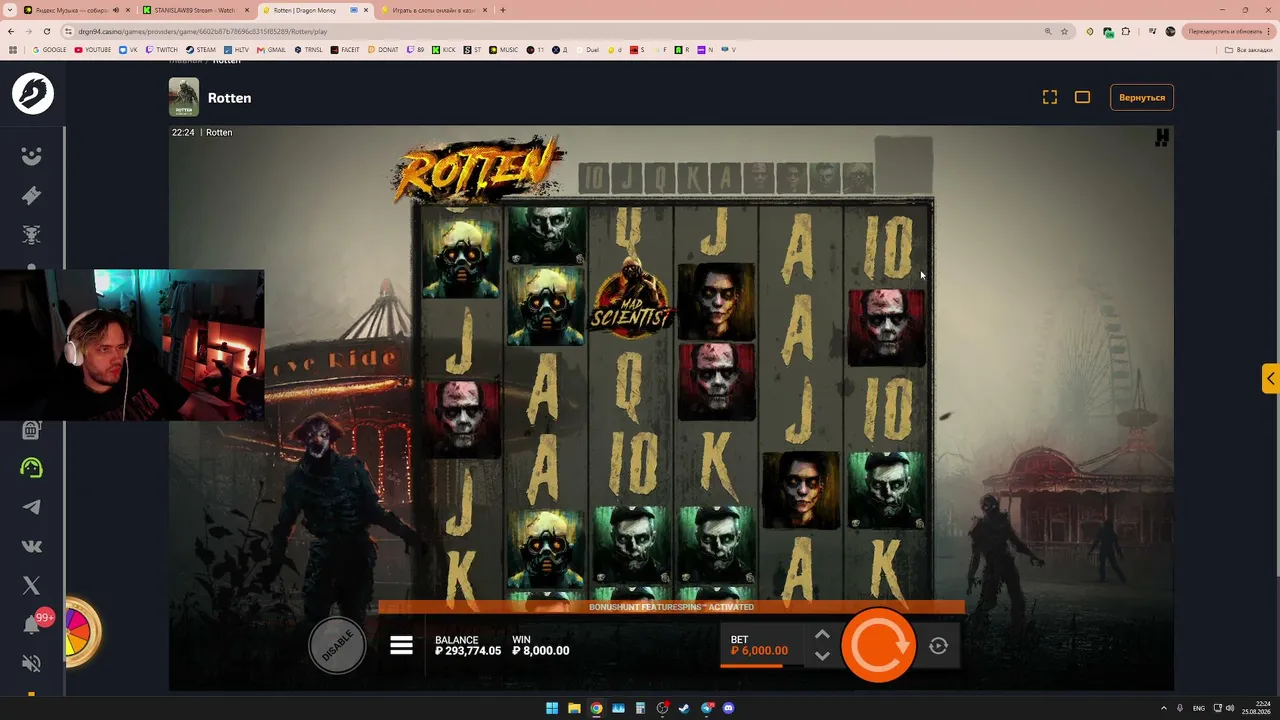Spin the reels with the orange button

click(878, 645)
